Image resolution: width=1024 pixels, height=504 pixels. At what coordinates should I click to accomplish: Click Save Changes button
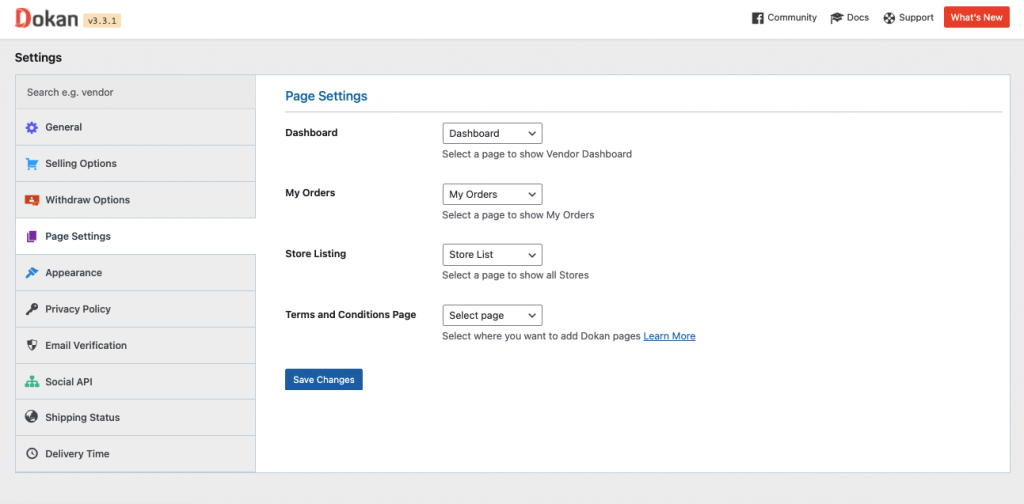[324, 379]
